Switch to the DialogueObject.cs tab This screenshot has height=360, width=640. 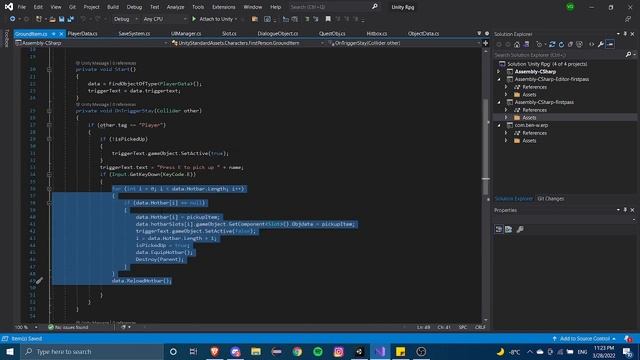pyautogui.click(x=278, y=33)
